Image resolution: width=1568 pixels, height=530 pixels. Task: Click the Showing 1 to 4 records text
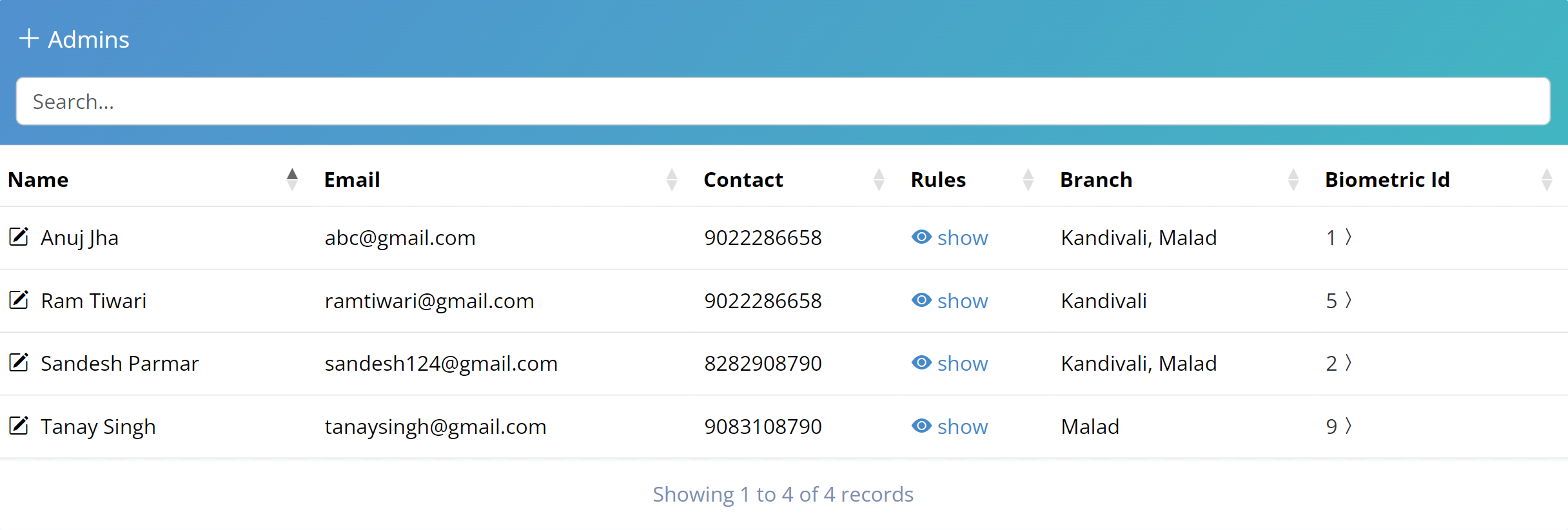coord(783,495)
